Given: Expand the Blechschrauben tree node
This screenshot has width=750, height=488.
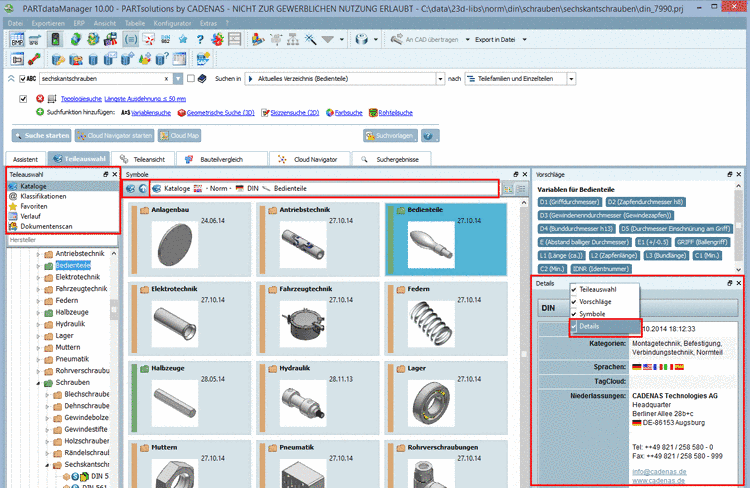Looking at the screenshot, I should coord(47,395).
